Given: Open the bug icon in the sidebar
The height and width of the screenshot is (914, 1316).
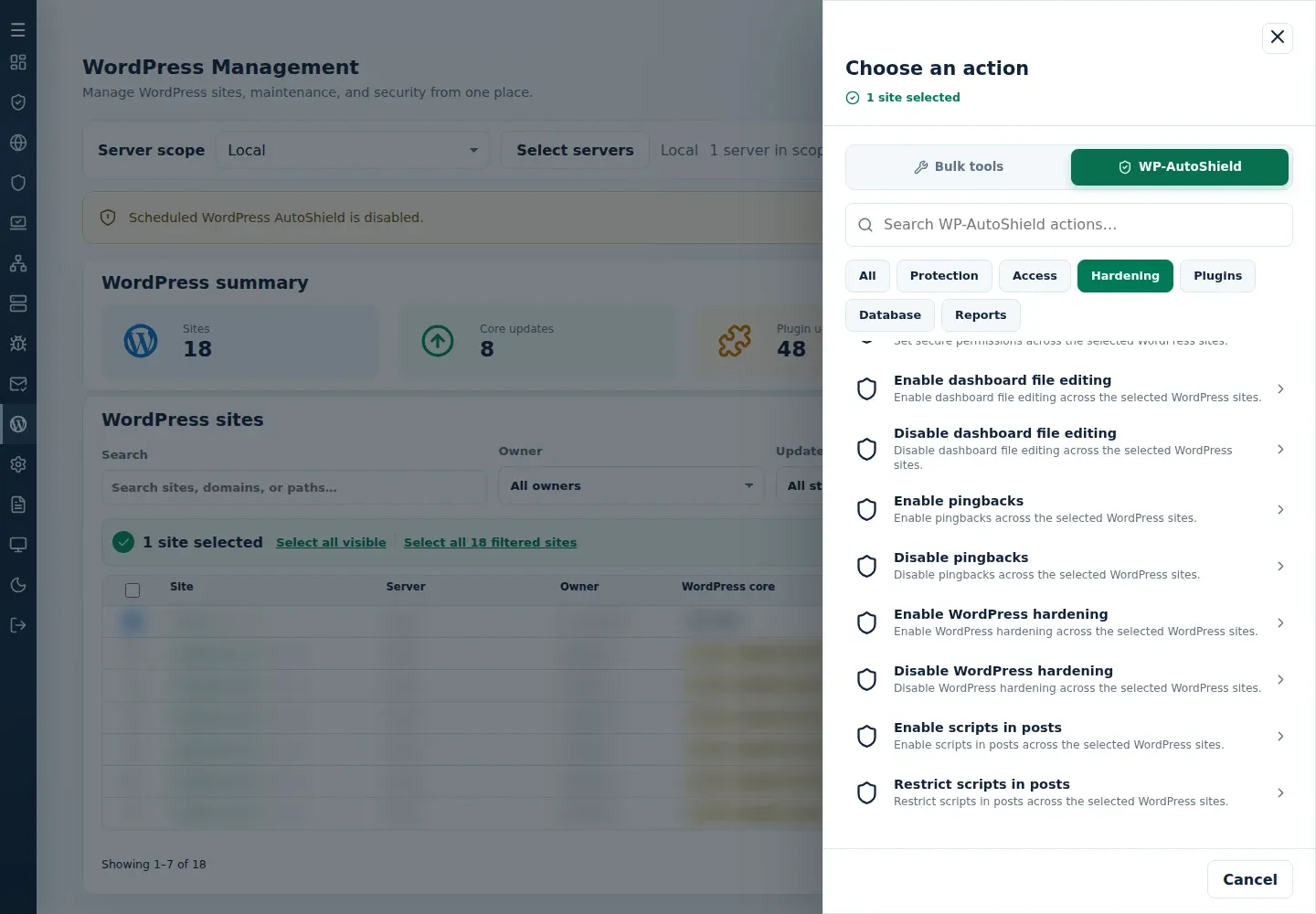Looking at the screenshot, I should click(18, 344).
